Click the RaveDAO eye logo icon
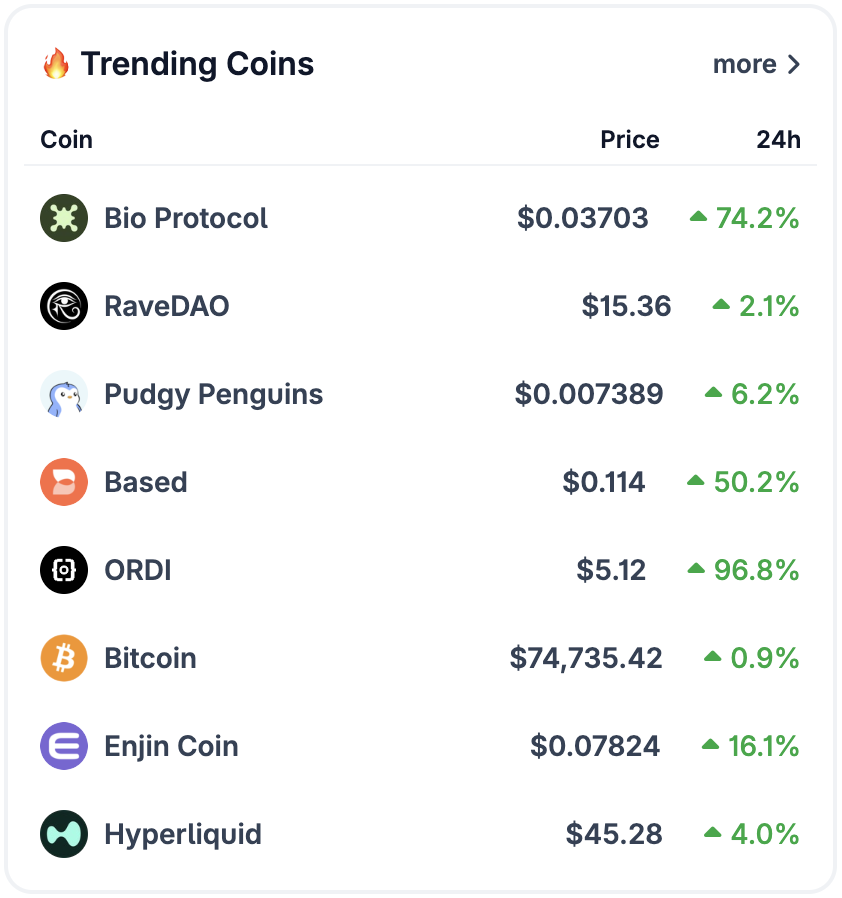This screenshot has width=842, height=898. tap(64, 306)
